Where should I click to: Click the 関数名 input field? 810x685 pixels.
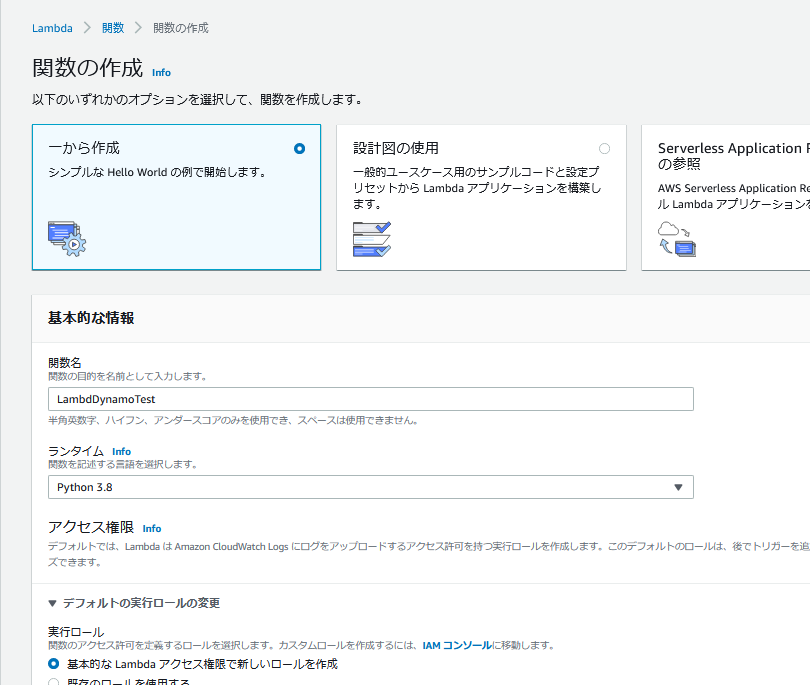click(370, 399)
